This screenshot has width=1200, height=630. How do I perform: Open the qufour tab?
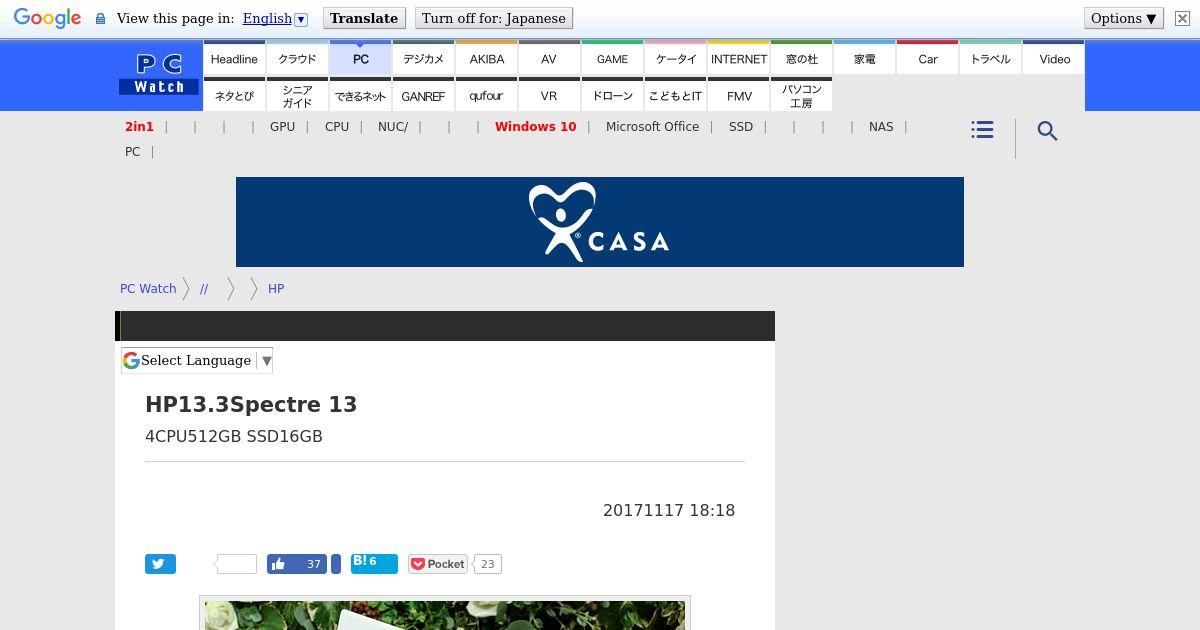click(x=487, y=95)
